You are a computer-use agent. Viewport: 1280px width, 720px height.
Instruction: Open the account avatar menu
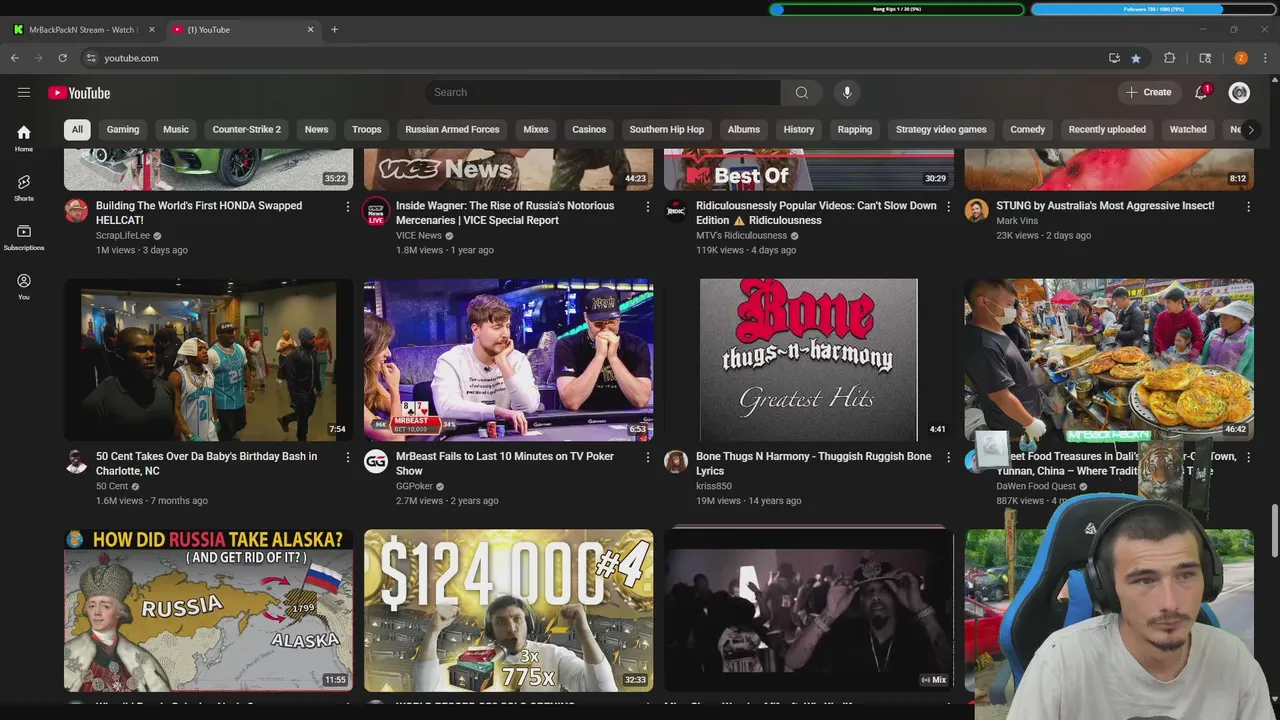pos(1239,92)
